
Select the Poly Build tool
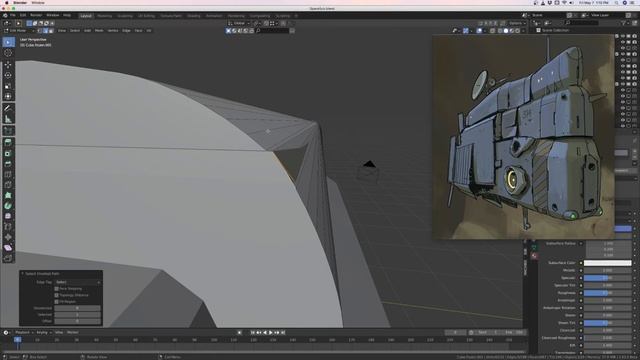click(x=8, y=195)
